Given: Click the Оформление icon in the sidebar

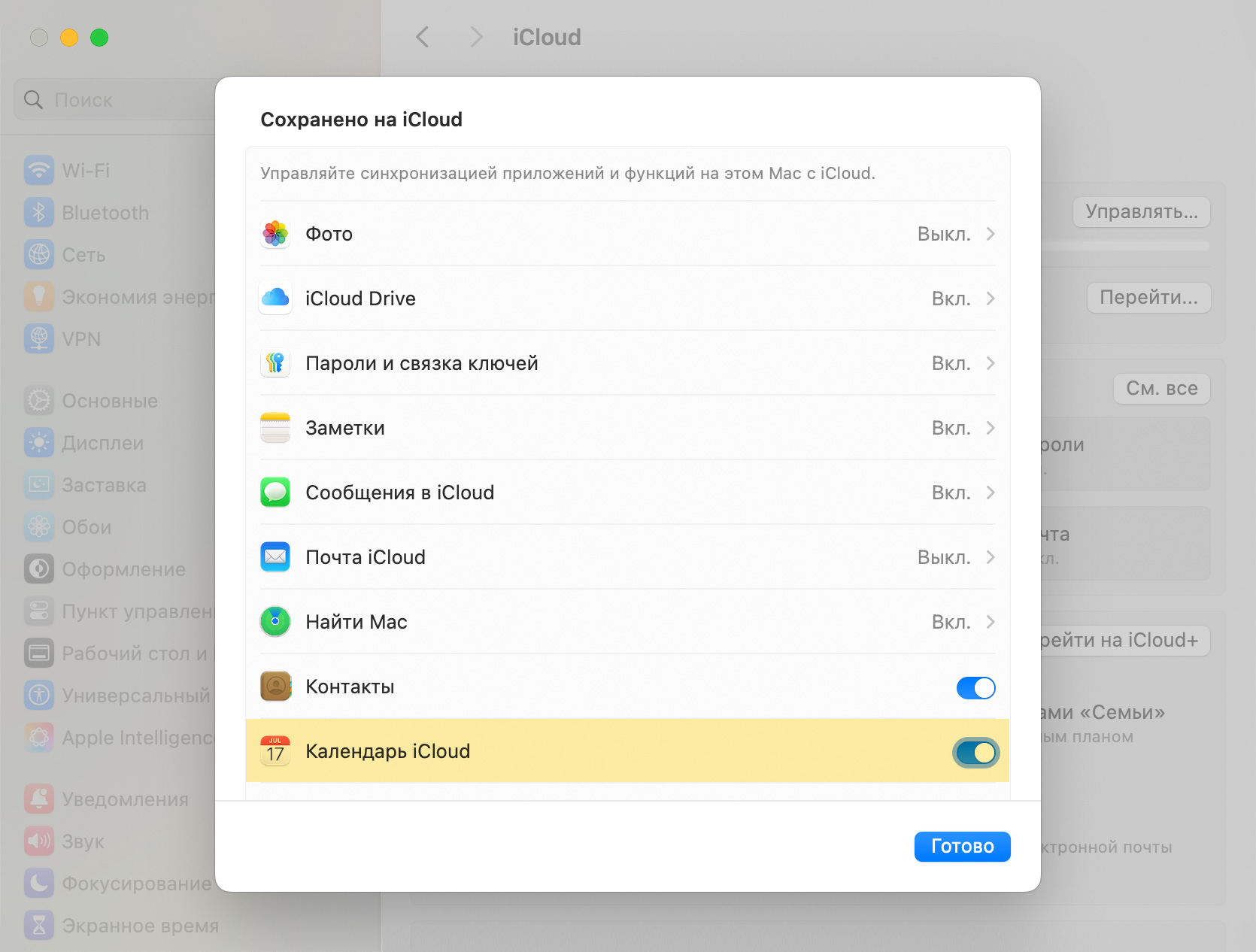Looking at the screenshot, I should (x=39, y=569).
